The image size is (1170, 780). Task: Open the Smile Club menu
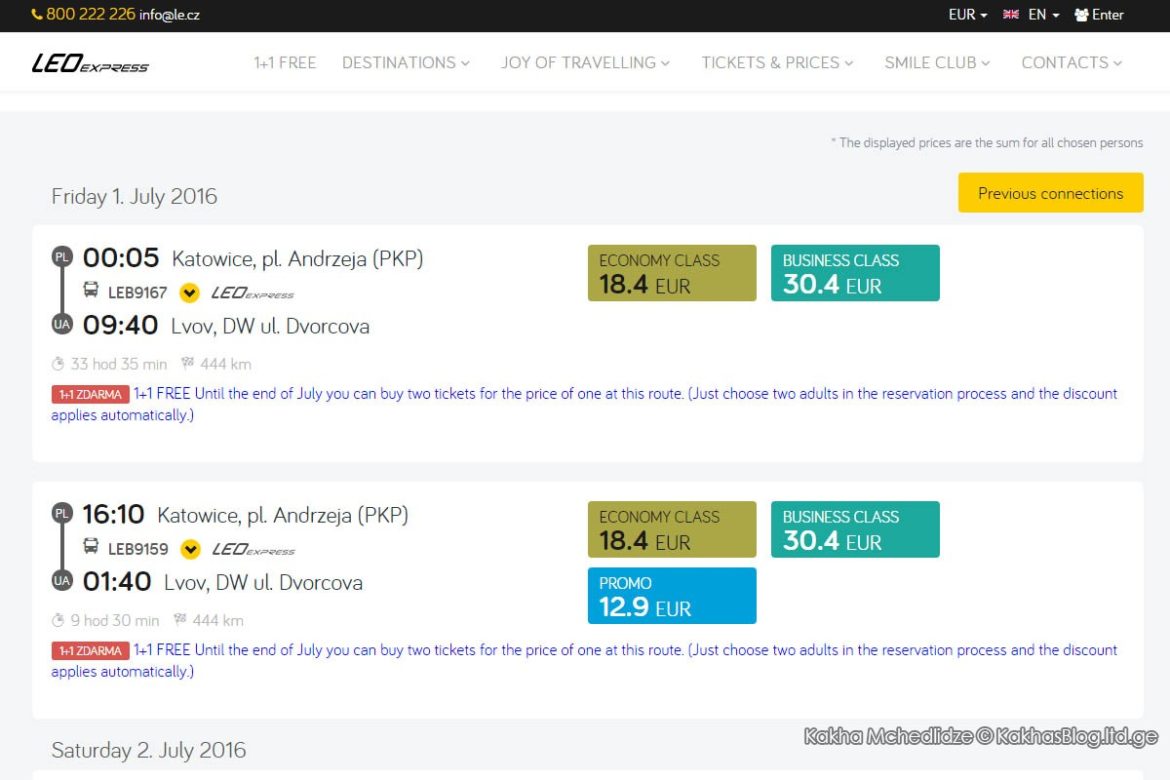point(937,63)
